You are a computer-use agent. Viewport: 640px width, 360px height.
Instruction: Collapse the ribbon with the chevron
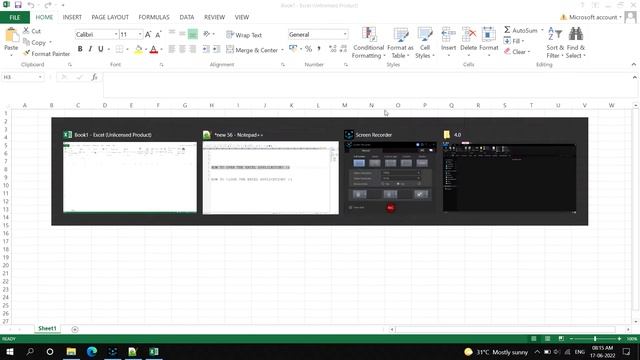tap(633, 64)
